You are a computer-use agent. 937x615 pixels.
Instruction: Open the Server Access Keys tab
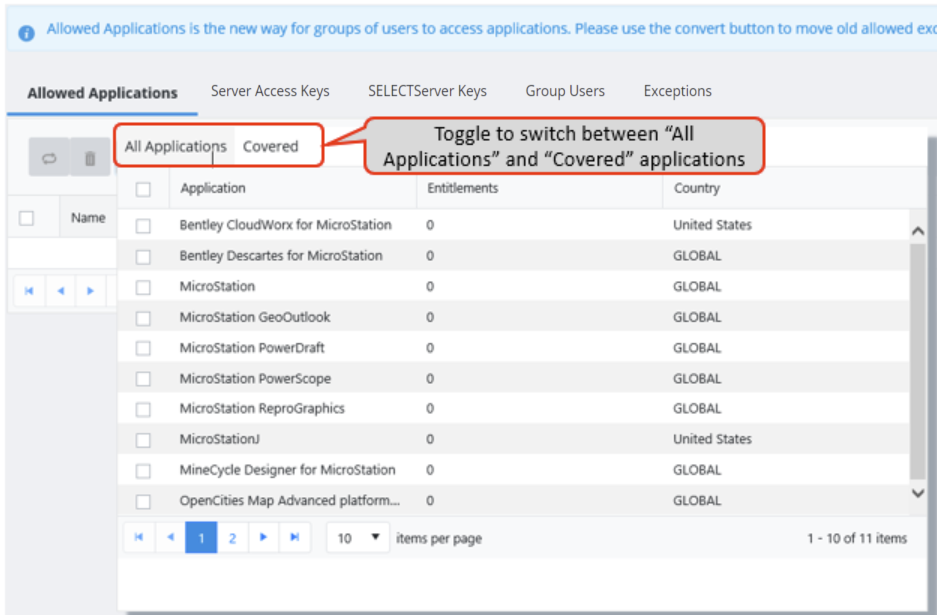270,91
